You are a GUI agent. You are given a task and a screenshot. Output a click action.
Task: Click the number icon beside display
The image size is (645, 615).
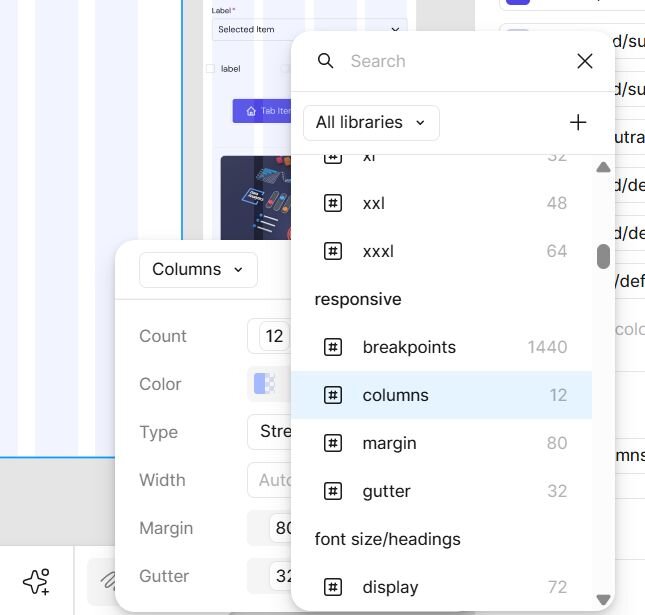click(x=333, y=587)
